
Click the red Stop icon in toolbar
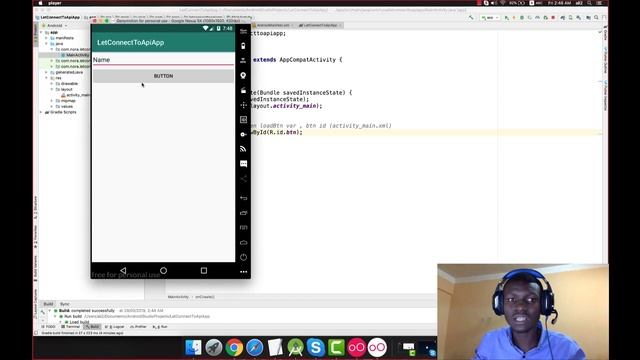[553, 18]
